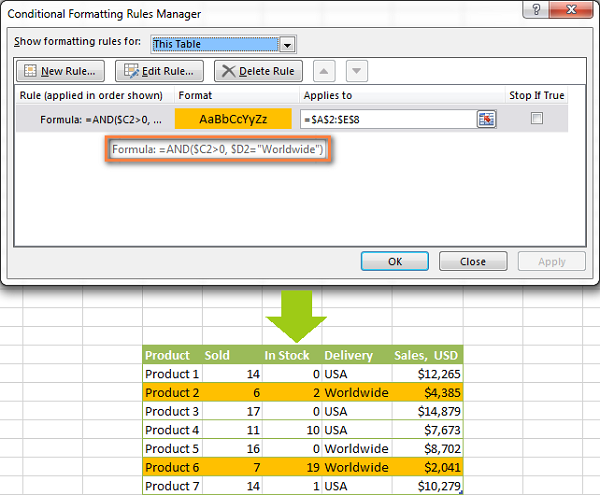Select the highlighted Product 2 cell
Screen dimensions: 600x495
(170, 393)
